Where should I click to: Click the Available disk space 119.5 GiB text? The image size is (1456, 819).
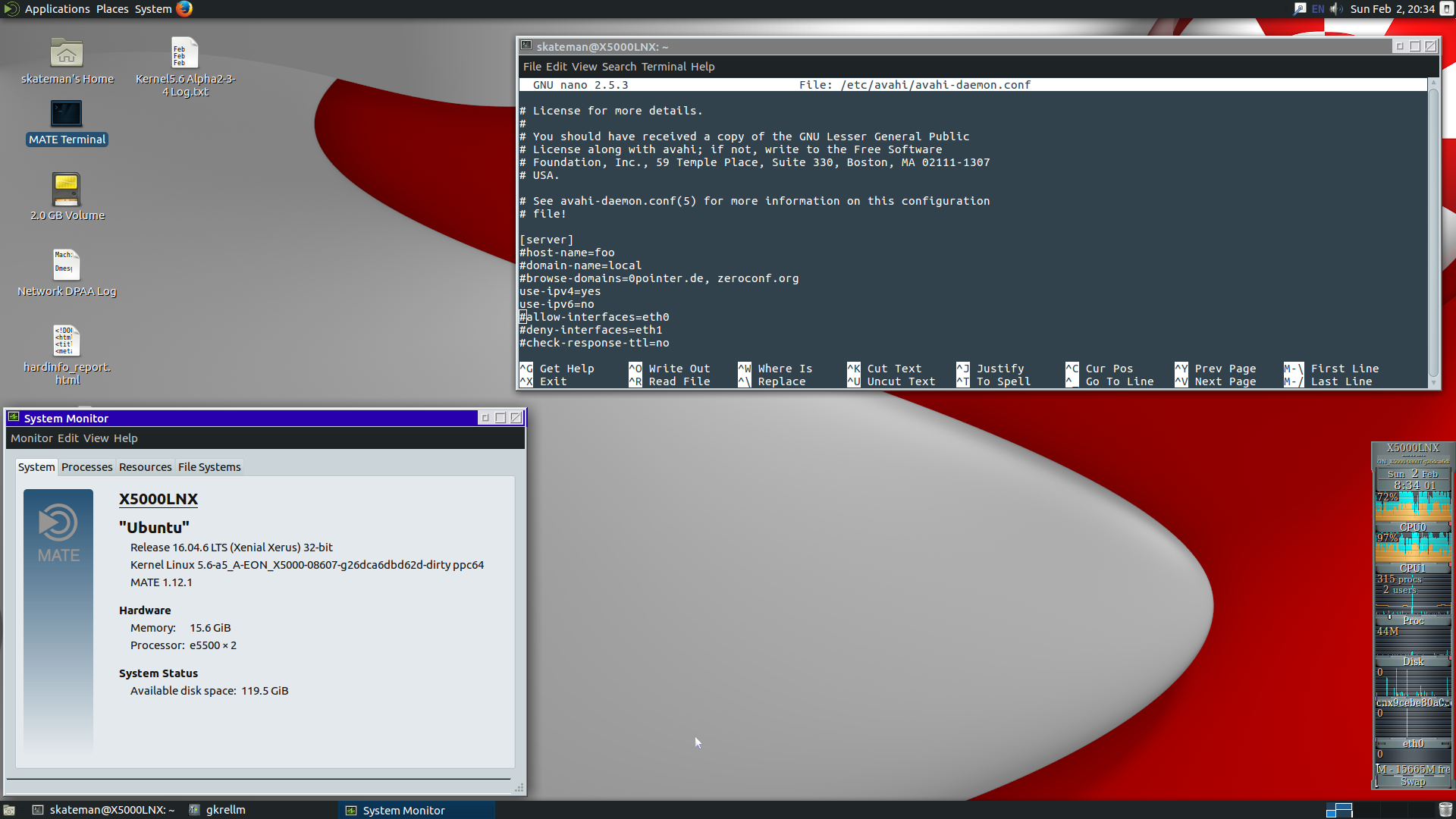click(x=209, y=691)
